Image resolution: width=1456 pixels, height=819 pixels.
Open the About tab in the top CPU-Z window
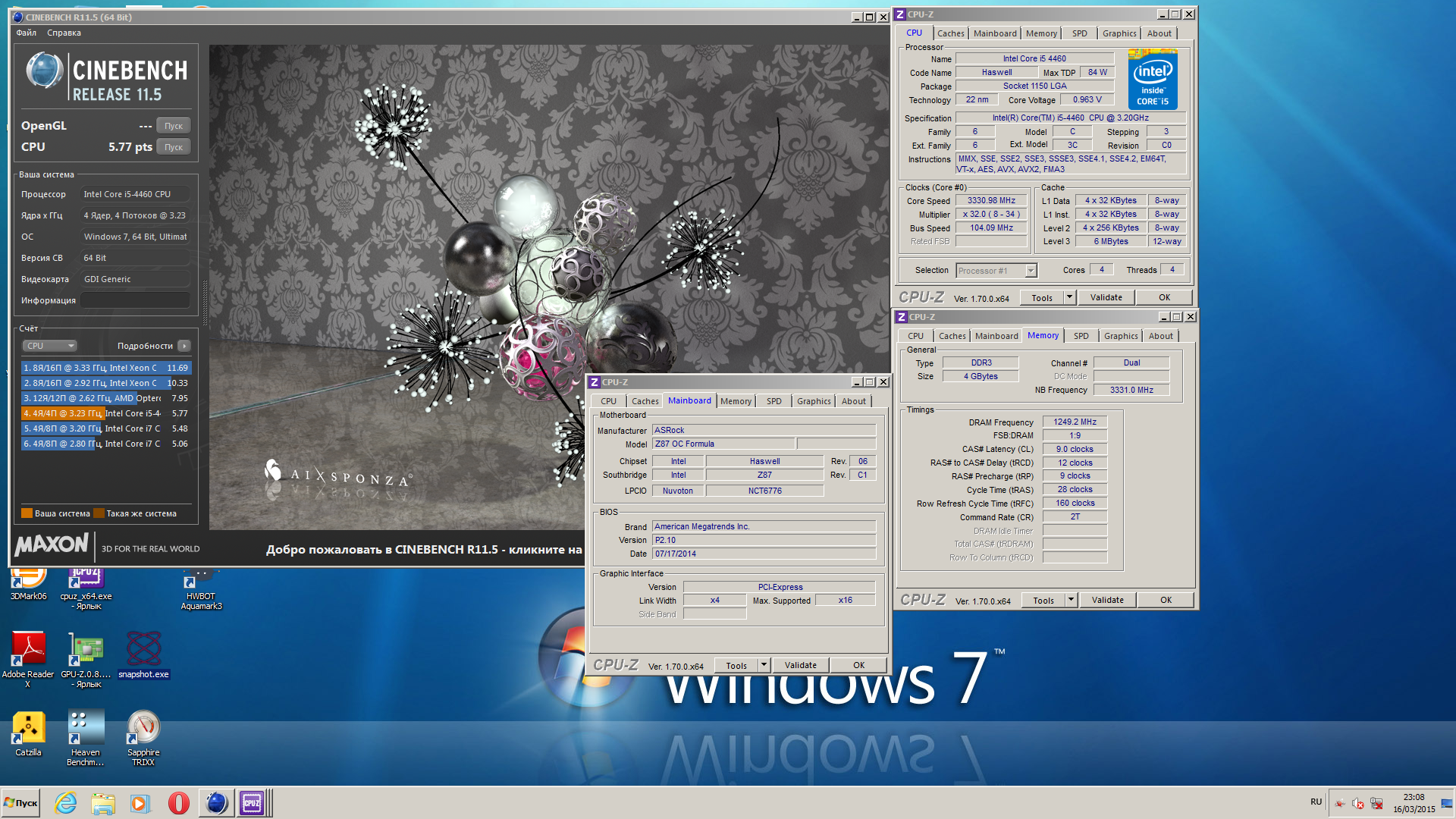(1159, 33)
